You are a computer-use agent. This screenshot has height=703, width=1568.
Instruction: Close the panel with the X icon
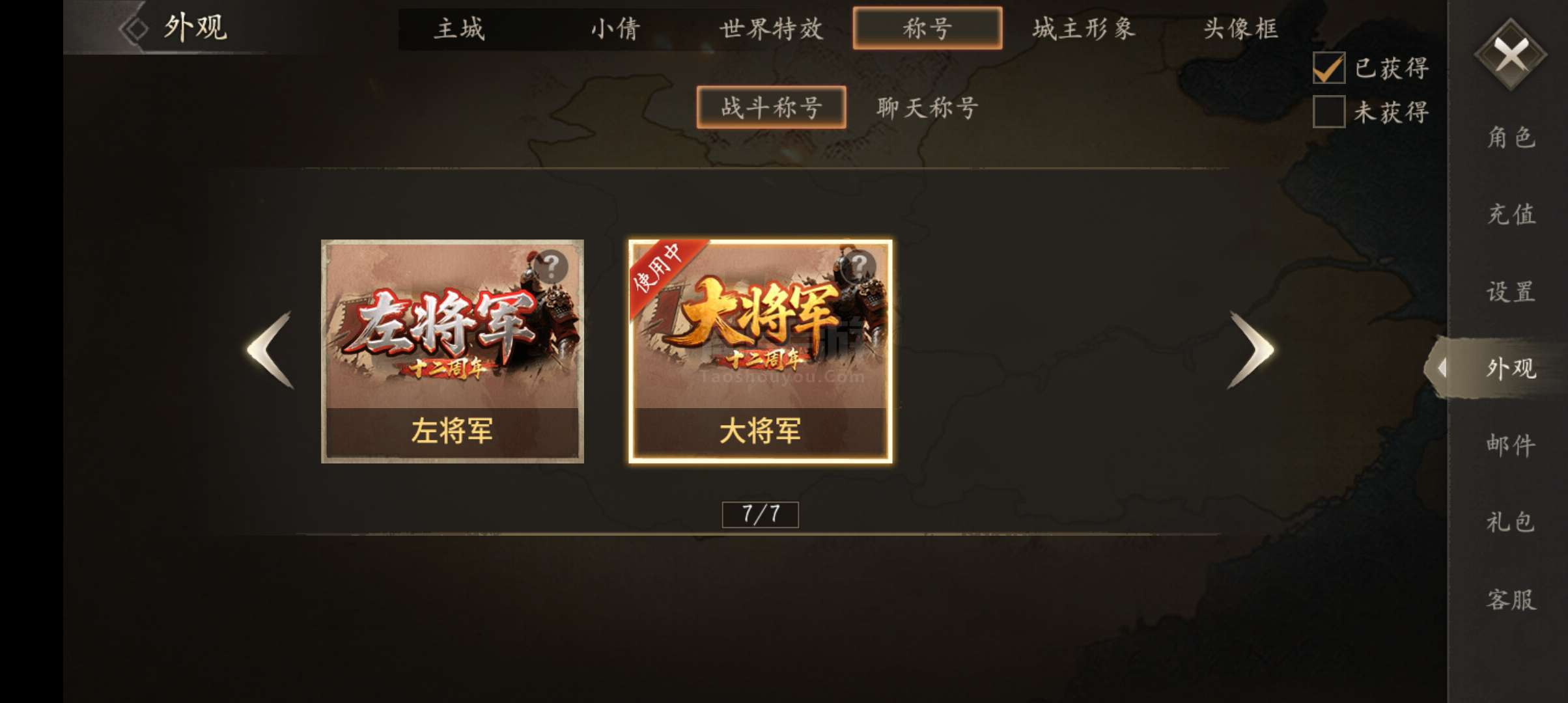coord(1511,55)
